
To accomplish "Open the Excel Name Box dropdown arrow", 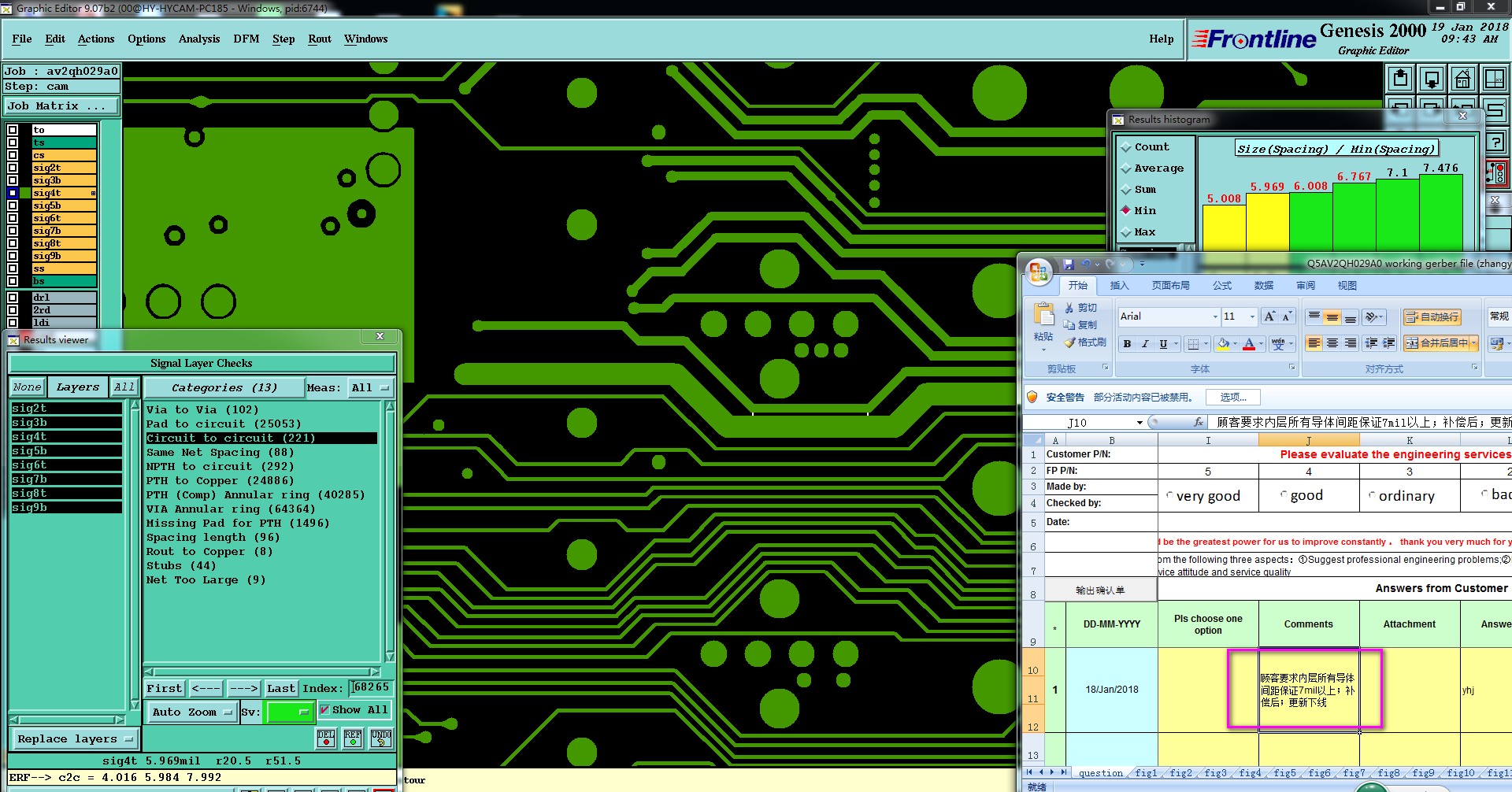I will pos(1140,423).
